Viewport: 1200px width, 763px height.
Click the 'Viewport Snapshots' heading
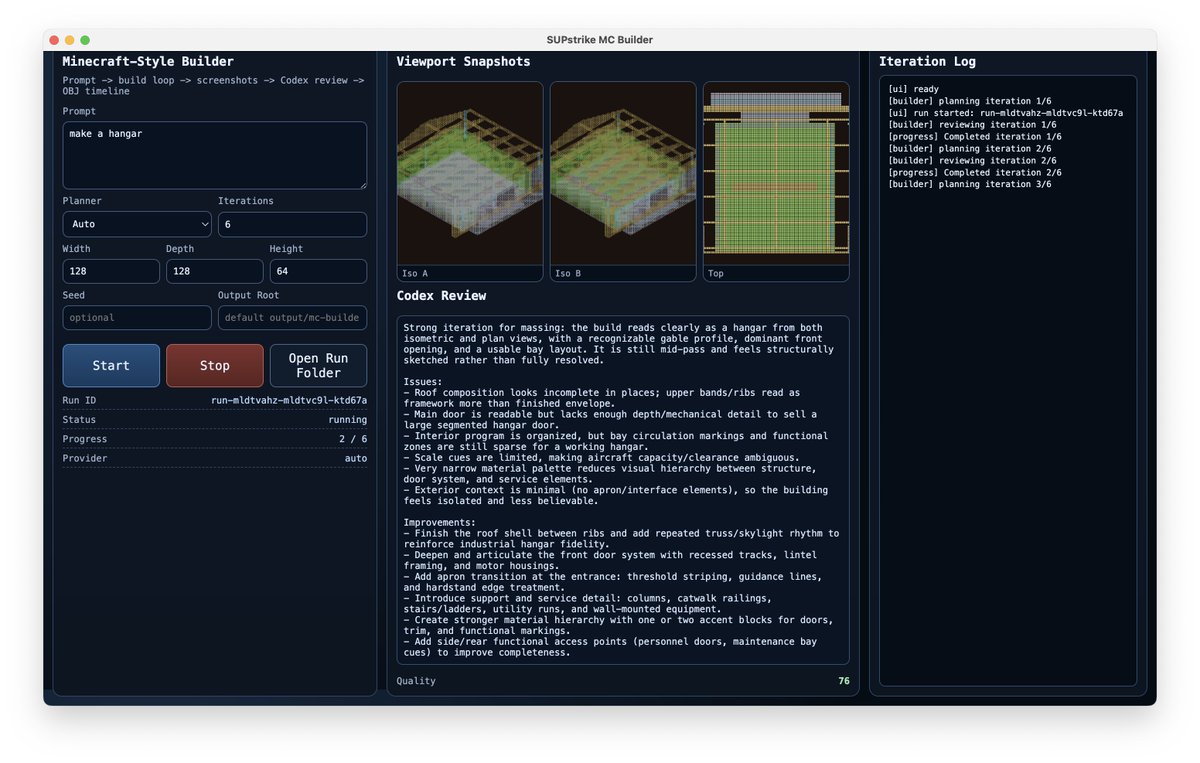point(463,61)
